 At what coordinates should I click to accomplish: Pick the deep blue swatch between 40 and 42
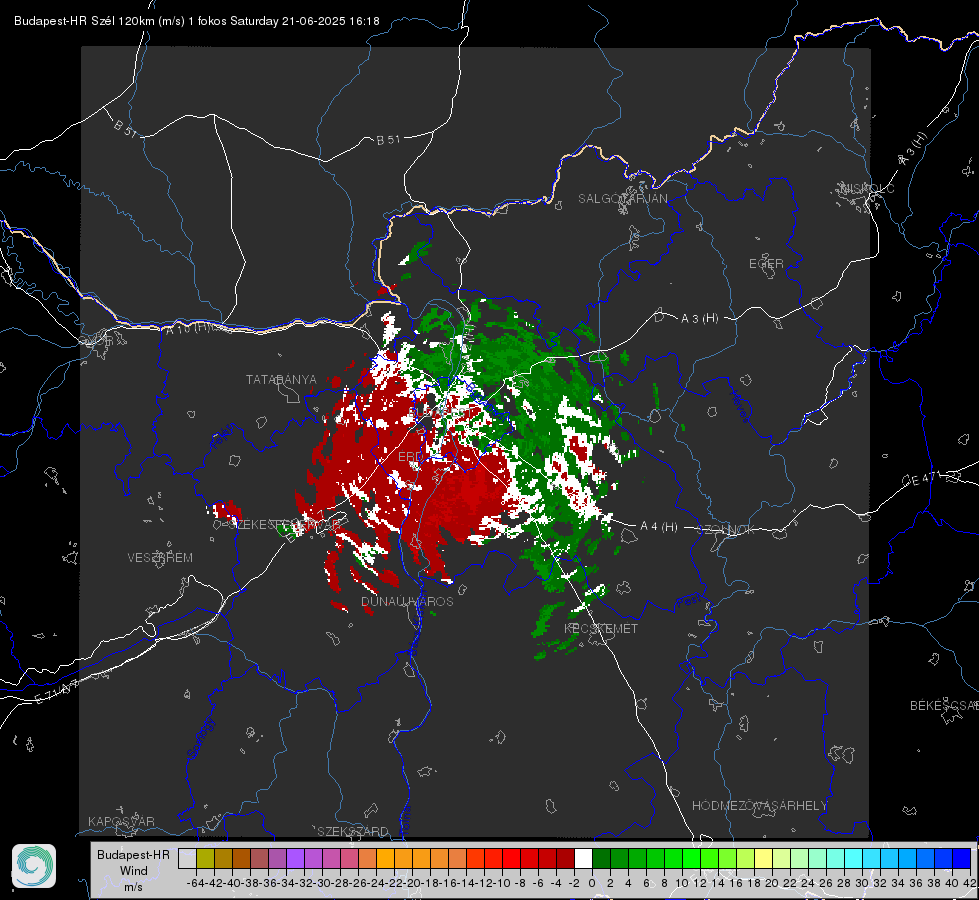tap(962, 858)
